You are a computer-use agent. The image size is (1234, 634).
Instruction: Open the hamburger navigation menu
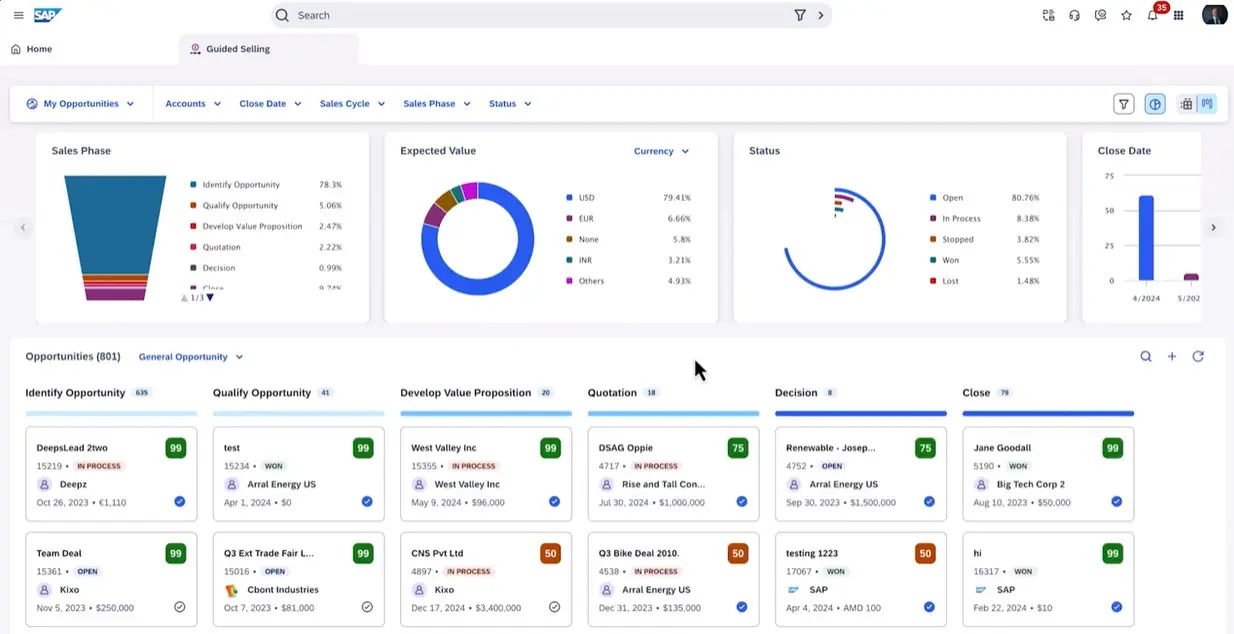click(18, 16)
